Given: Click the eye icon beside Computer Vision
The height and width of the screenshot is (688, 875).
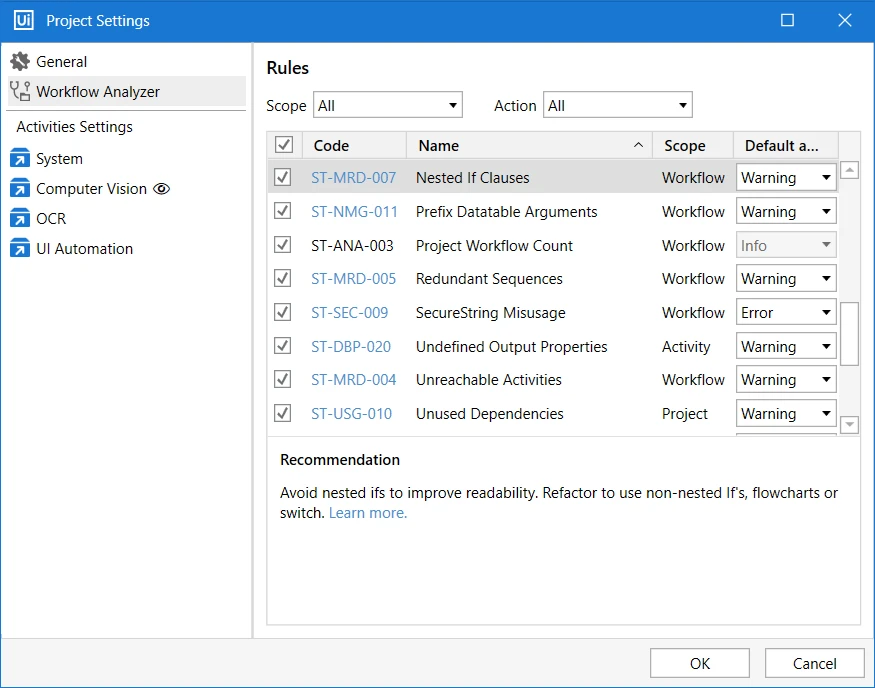Looking at the screenshot, I should [161, 189].
